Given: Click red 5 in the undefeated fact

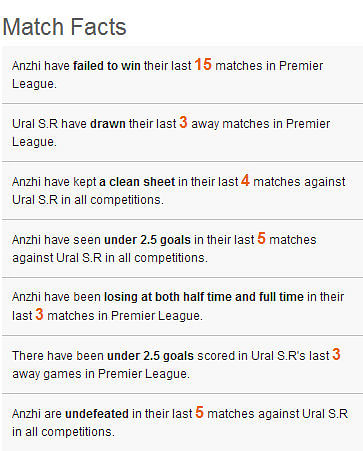Looking at the screenshot, I should click(x=199, y=412).
